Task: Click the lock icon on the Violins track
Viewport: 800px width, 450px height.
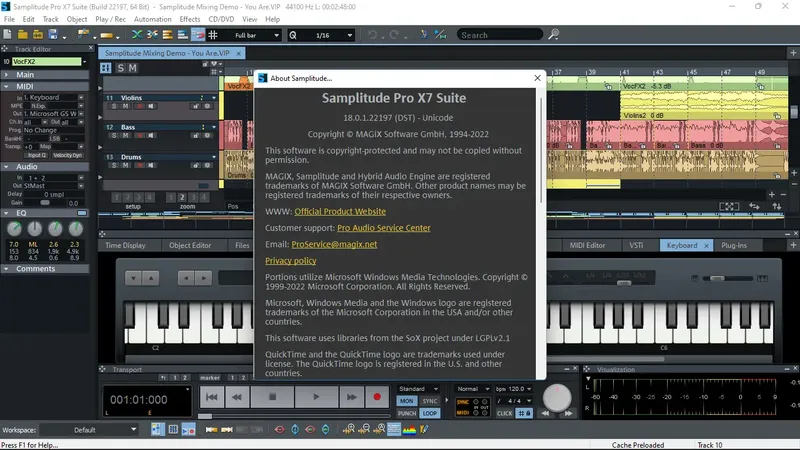Action: pos(196,106)
